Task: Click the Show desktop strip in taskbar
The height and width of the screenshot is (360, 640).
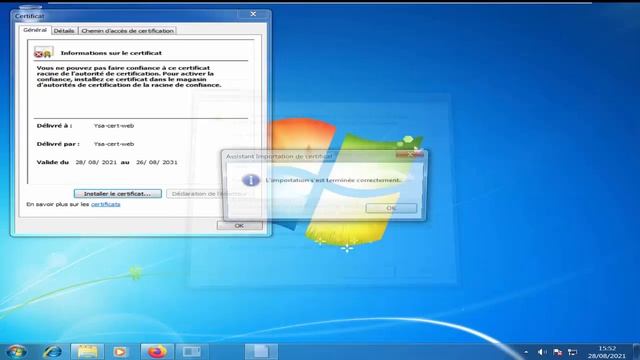Action: pos(637,352)
